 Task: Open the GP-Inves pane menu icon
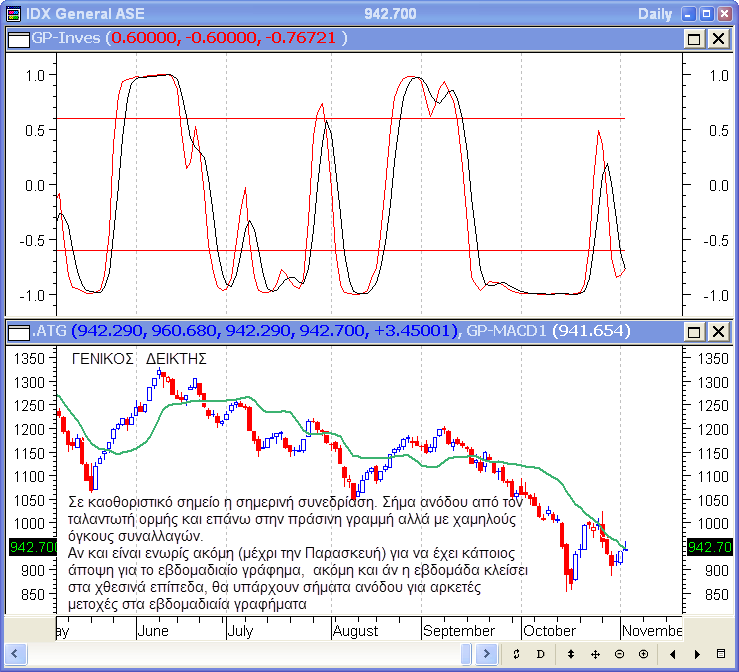pyautogui.click(x=20, y=38)
